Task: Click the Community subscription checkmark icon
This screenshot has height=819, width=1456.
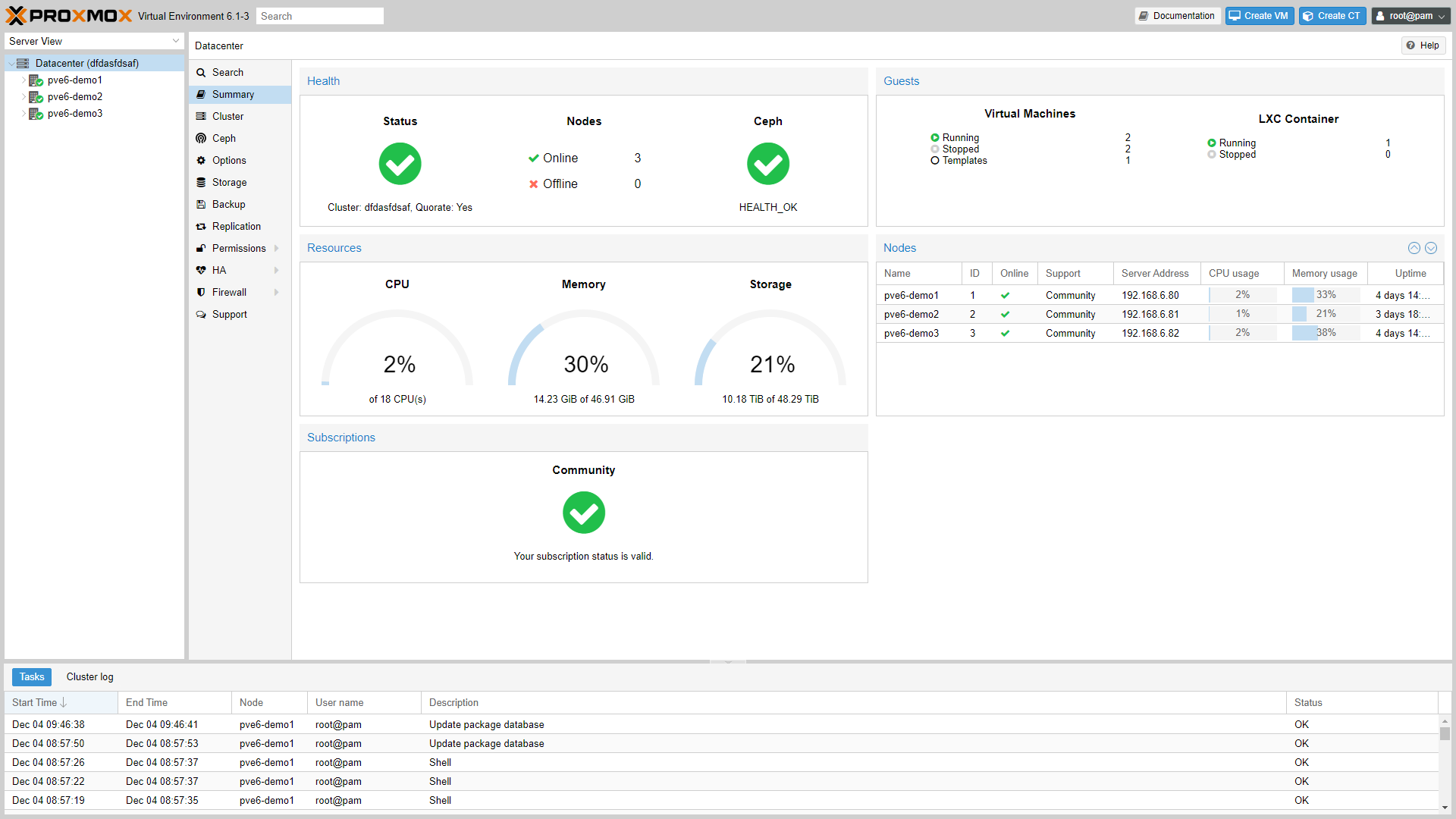Action: [x=584, y=512]
